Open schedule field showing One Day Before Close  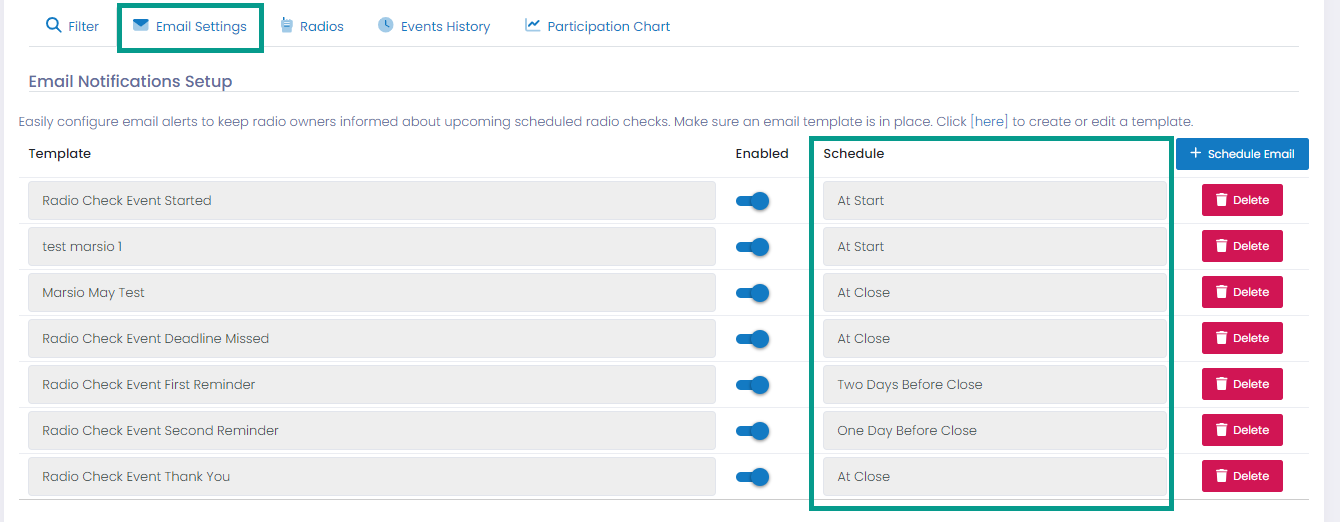click(995, 431)
